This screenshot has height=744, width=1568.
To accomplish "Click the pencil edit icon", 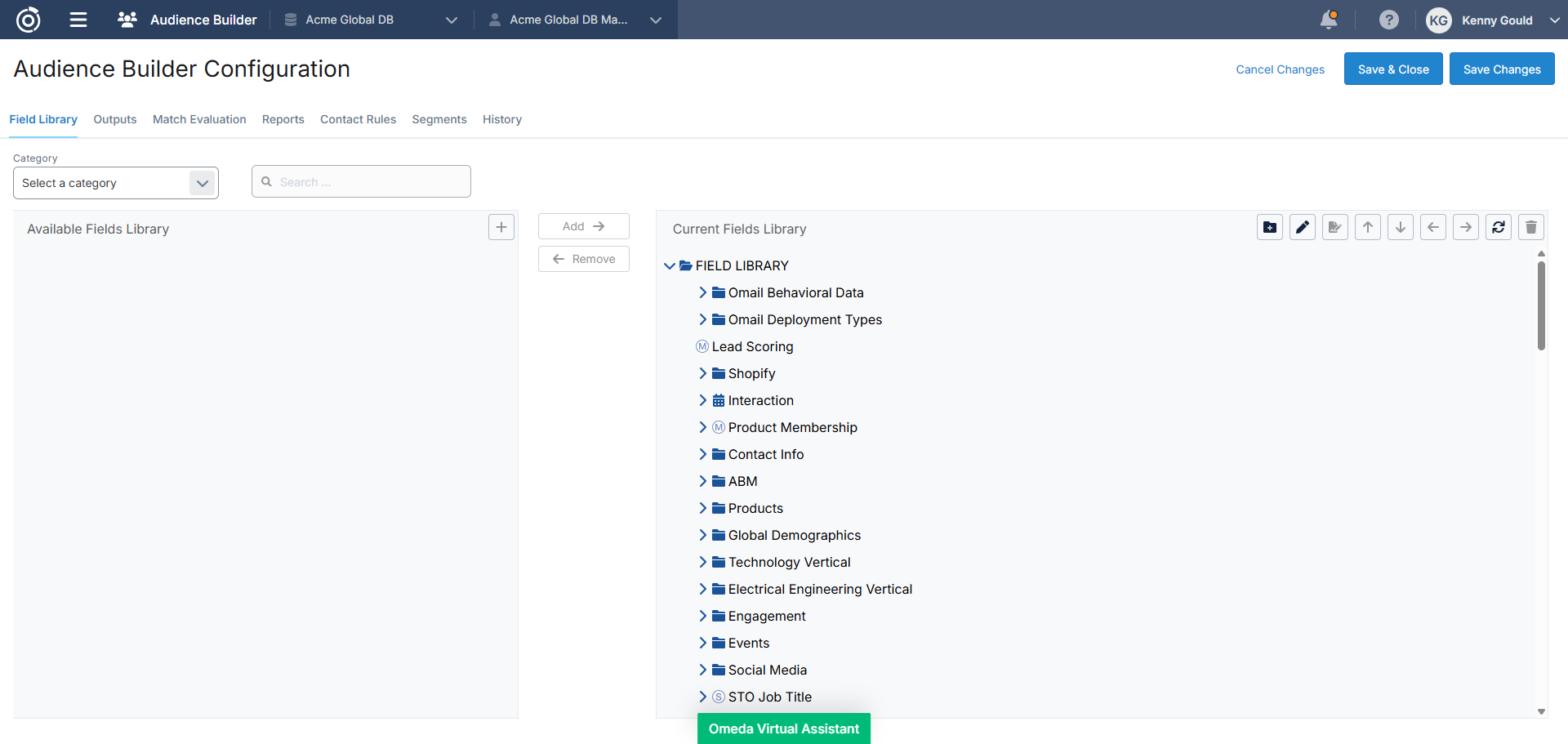I will (1302, 227).
